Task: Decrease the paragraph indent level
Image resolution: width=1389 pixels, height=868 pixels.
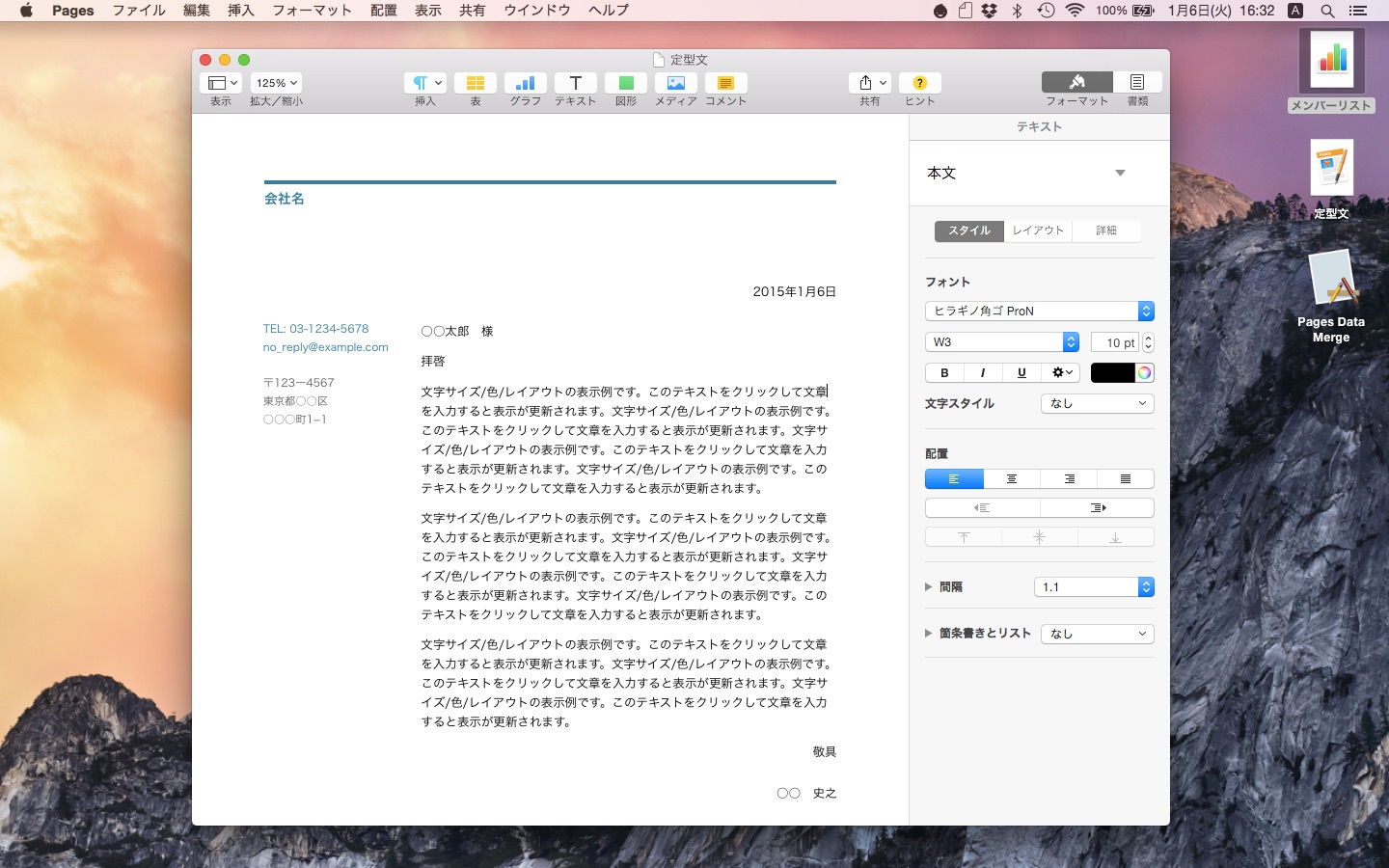Action: click(982, 507)
